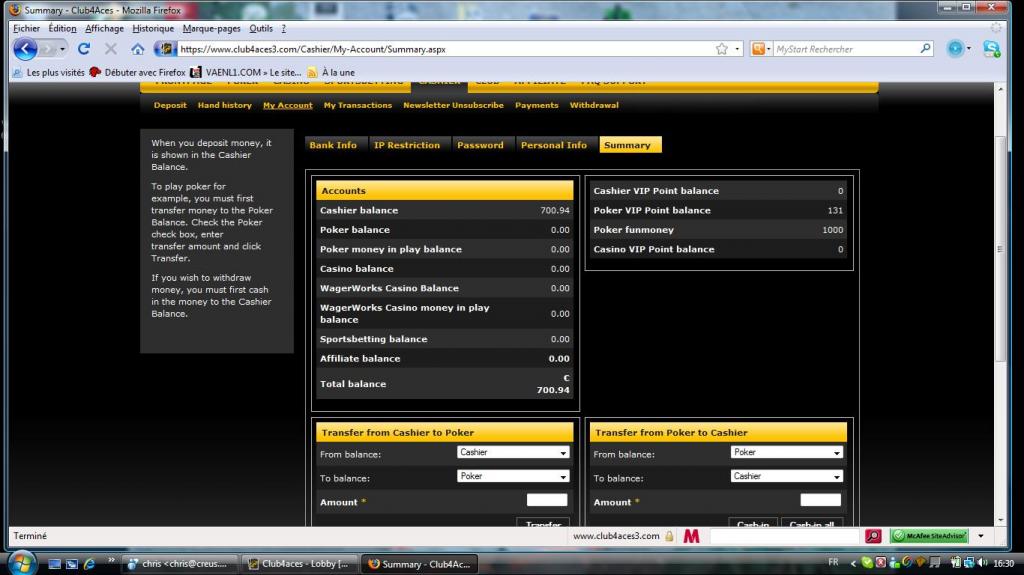Open the Windows Start orb
The width and height of the screenshot is (1024, 575).
21,563
